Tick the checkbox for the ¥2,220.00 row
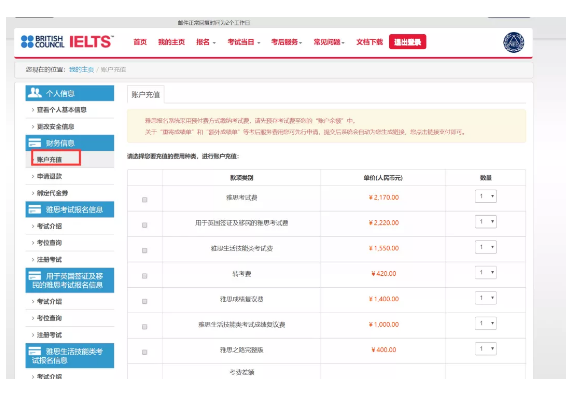Viewport: 574px width, 398px height. coord(145,225)
